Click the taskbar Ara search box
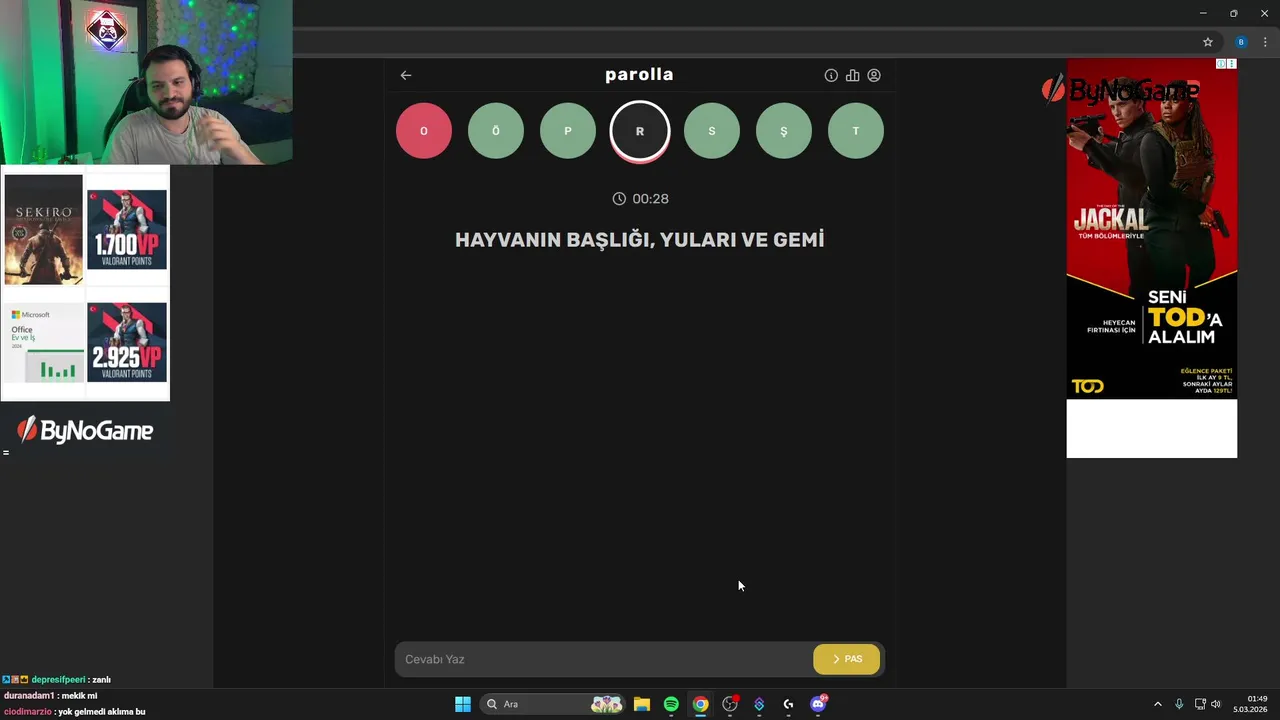This screenshot has width=1280, height=720. (553, 704)
